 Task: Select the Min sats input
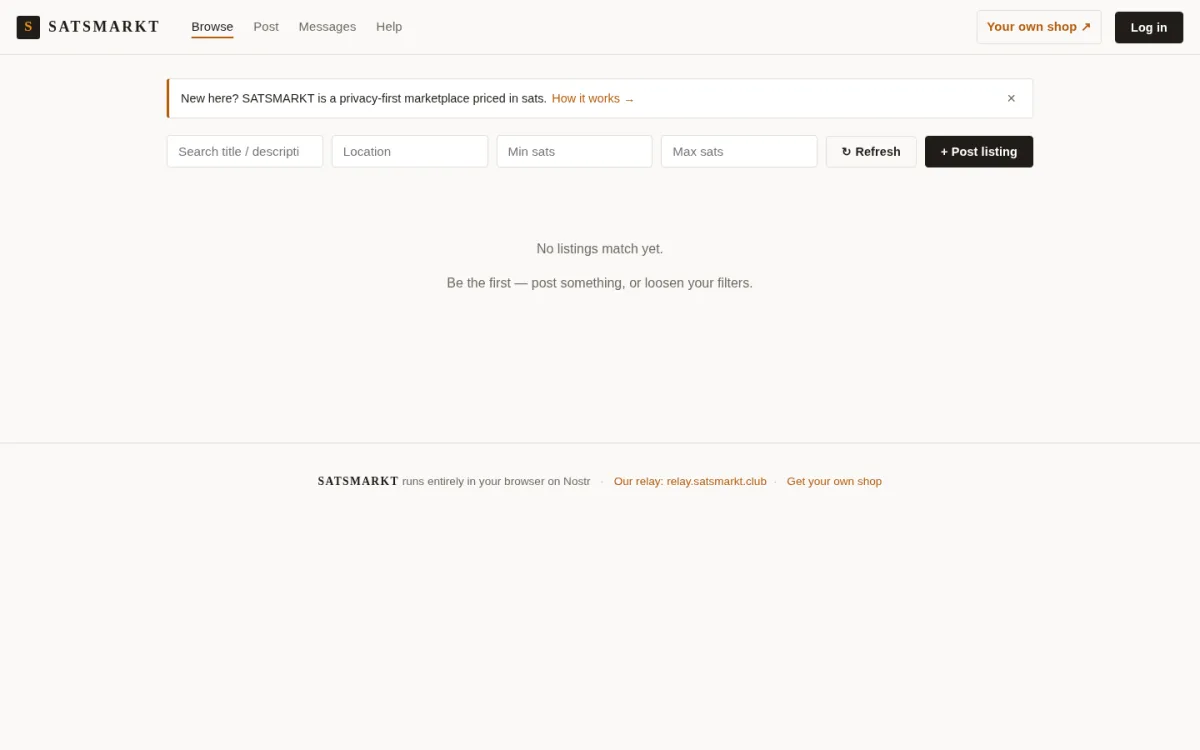pyautogui.click(x=574, y=151)
